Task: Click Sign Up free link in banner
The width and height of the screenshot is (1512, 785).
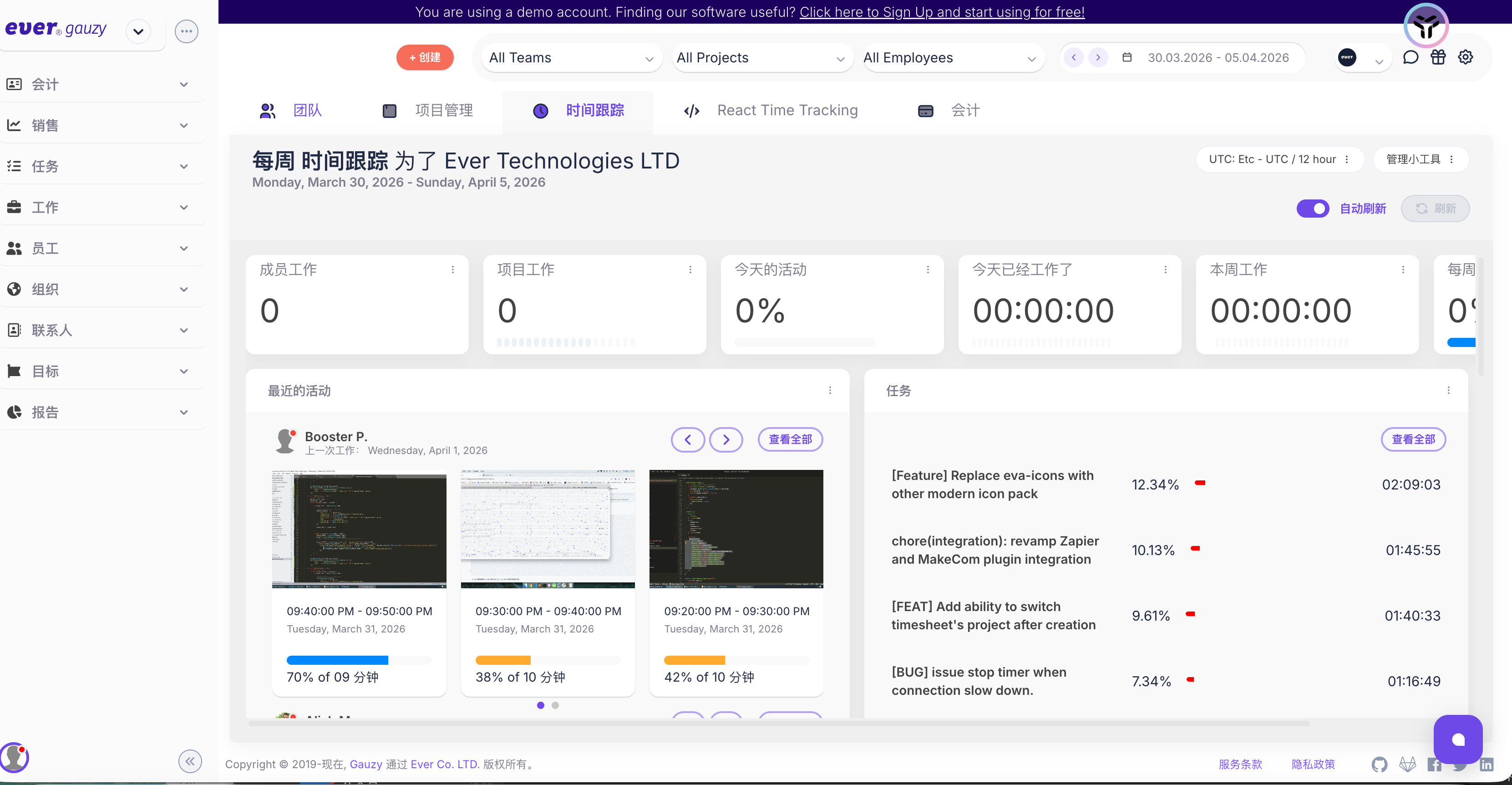Action: pyautogui.click(x=942, y=12)
